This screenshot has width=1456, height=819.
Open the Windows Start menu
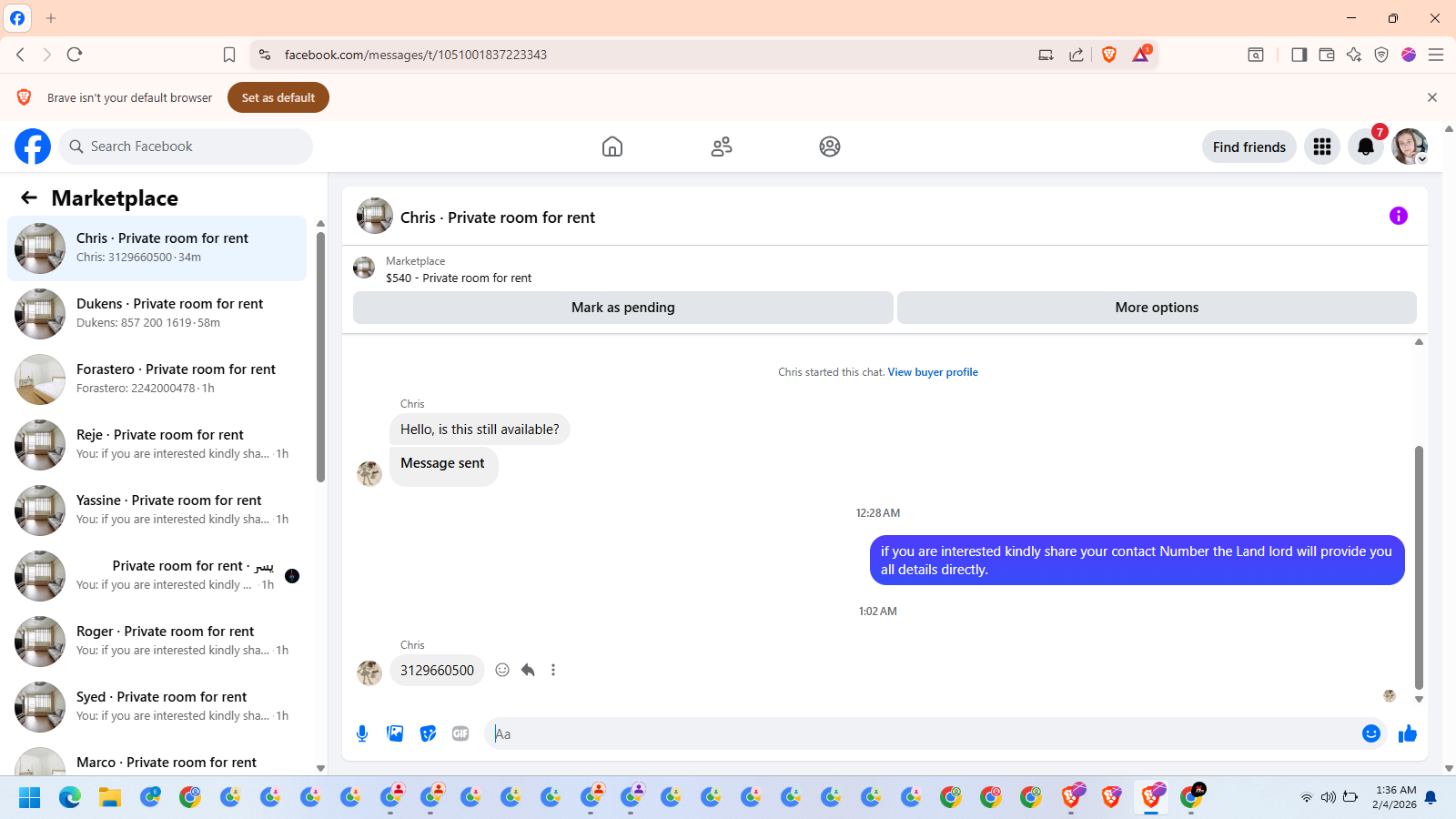[30, 798]
